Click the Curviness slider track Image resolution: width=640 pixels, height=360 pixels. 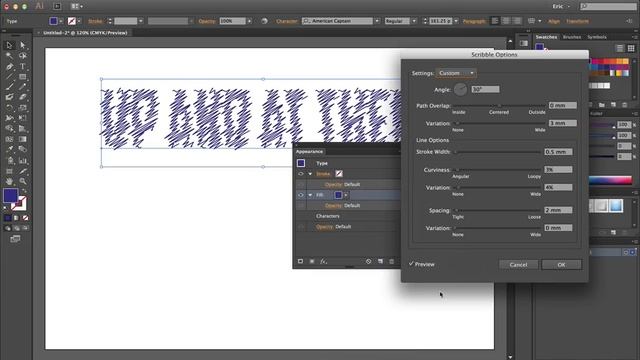[498, 169]
